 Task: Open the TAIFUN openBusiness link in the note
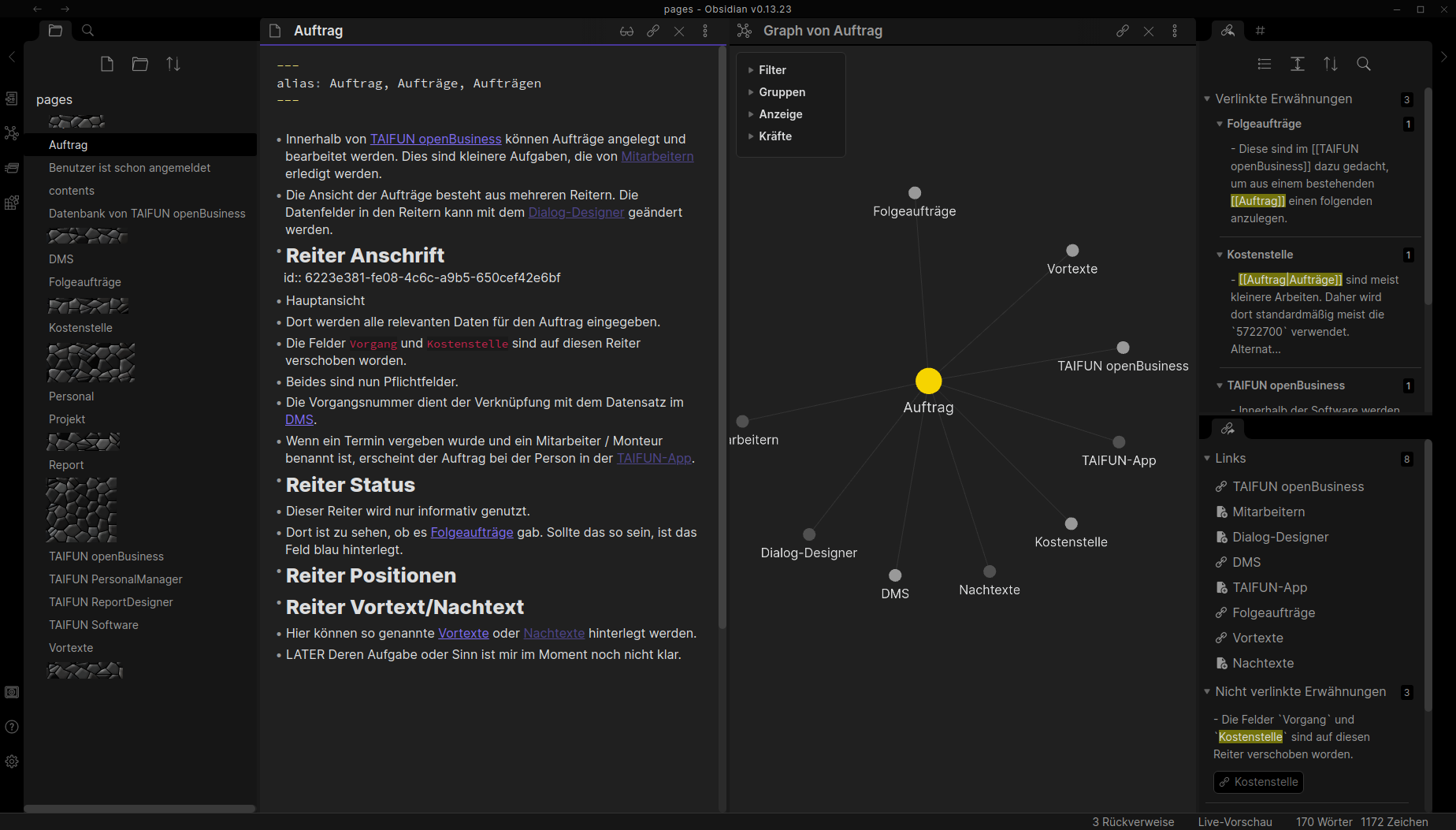coord(435,139)
